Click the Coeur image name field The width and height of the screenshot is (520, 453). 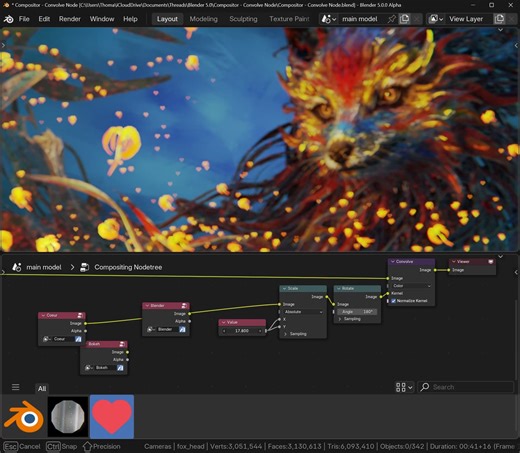pyautogui.click(x=63, y=339)
